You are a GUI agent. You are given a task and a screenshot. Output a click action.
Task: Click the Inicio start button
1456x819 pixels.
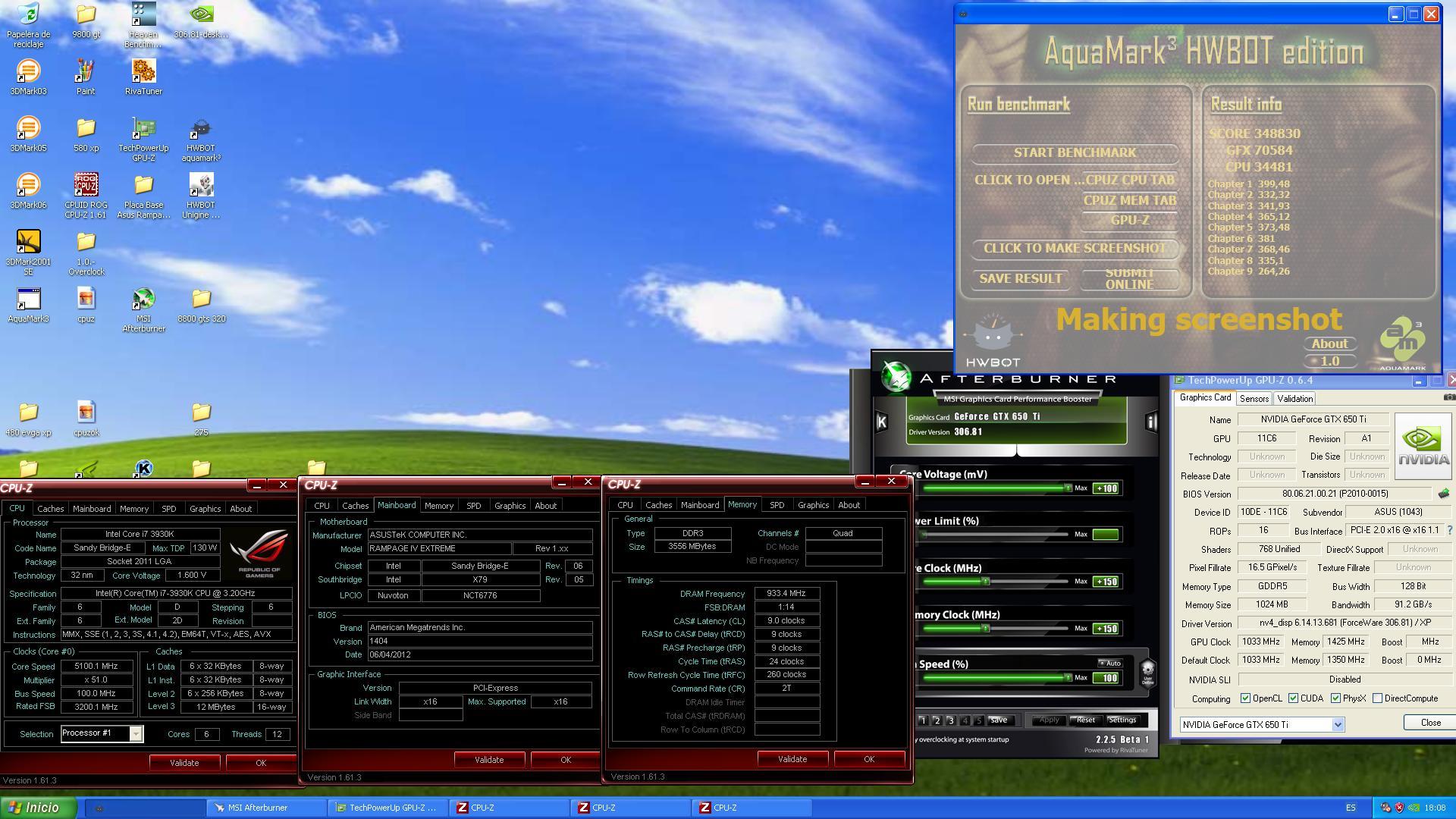point(38,808)
